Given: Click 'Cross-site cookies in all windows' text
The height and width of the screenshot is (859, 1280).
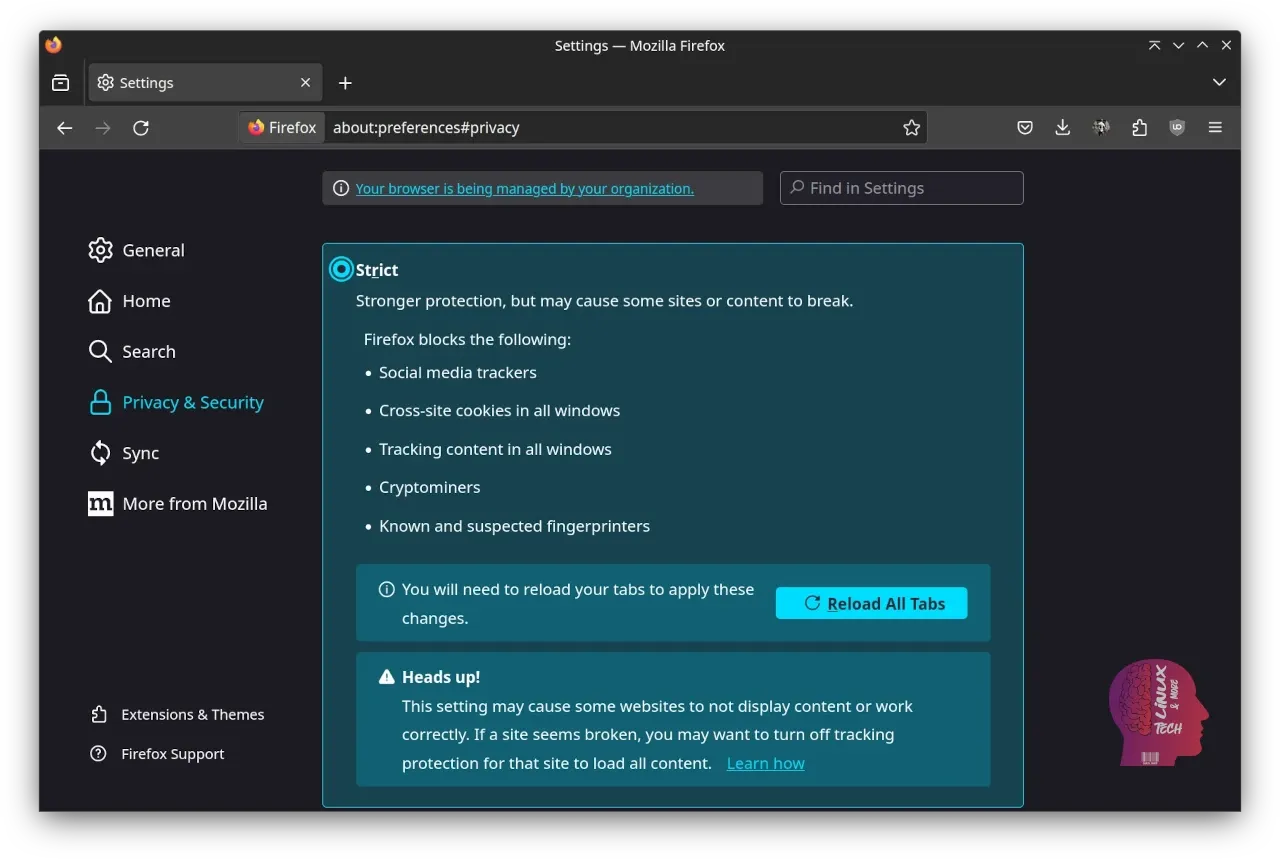Looking at the screenshot, I should (499, 411).
